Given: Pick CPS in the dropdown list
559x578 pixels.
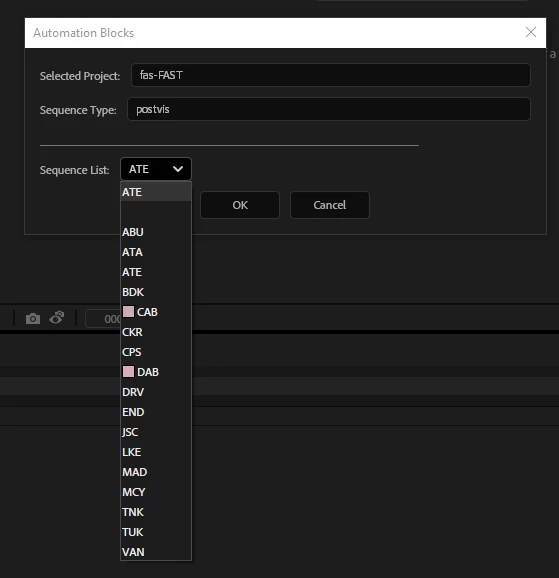Looking at the screenshot, I should coord(156,352).
